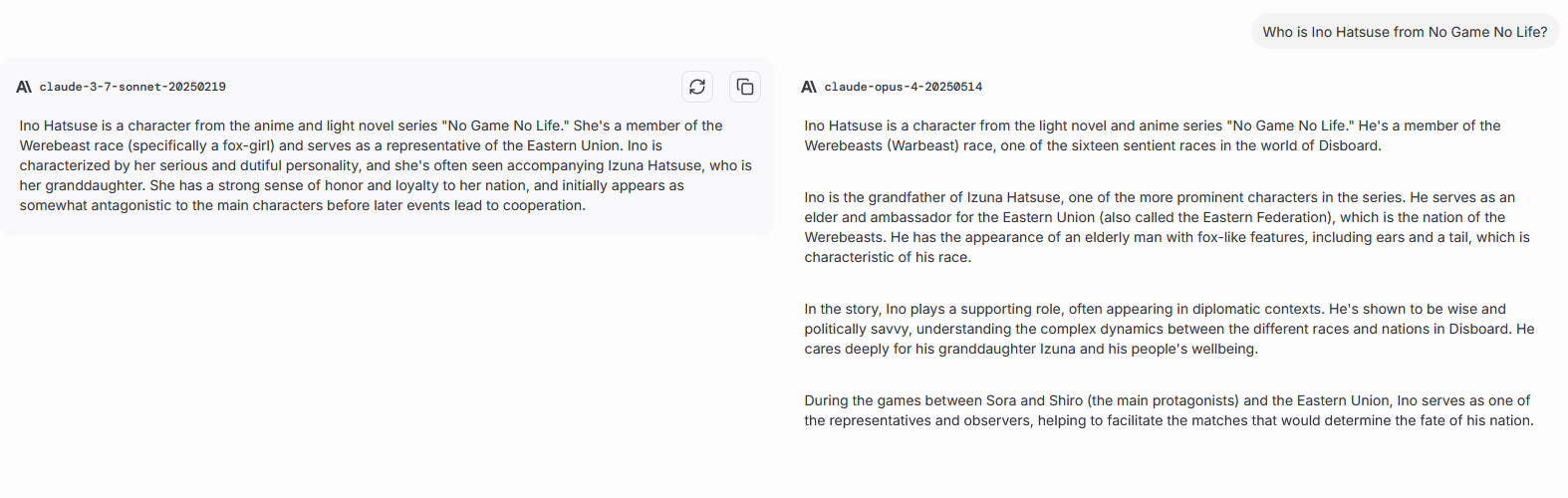Click the Anthropic logo beside claude-3-7-sonnet
The height and width of the screenshot is (498, 1568).
click(24, 87)
